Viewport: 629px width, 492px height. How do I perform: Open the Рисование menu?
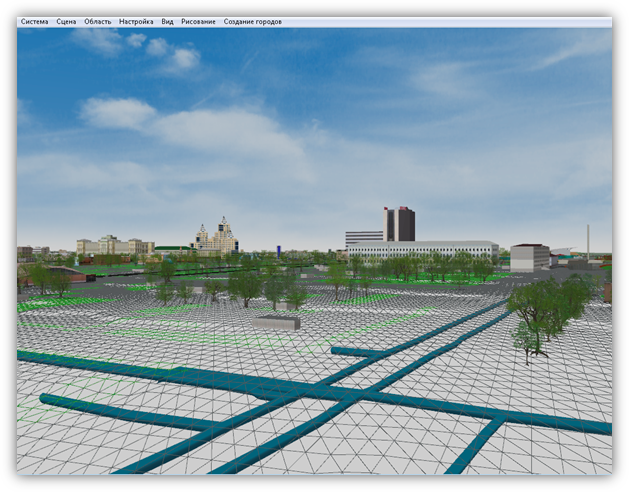(x=198, y=21)
